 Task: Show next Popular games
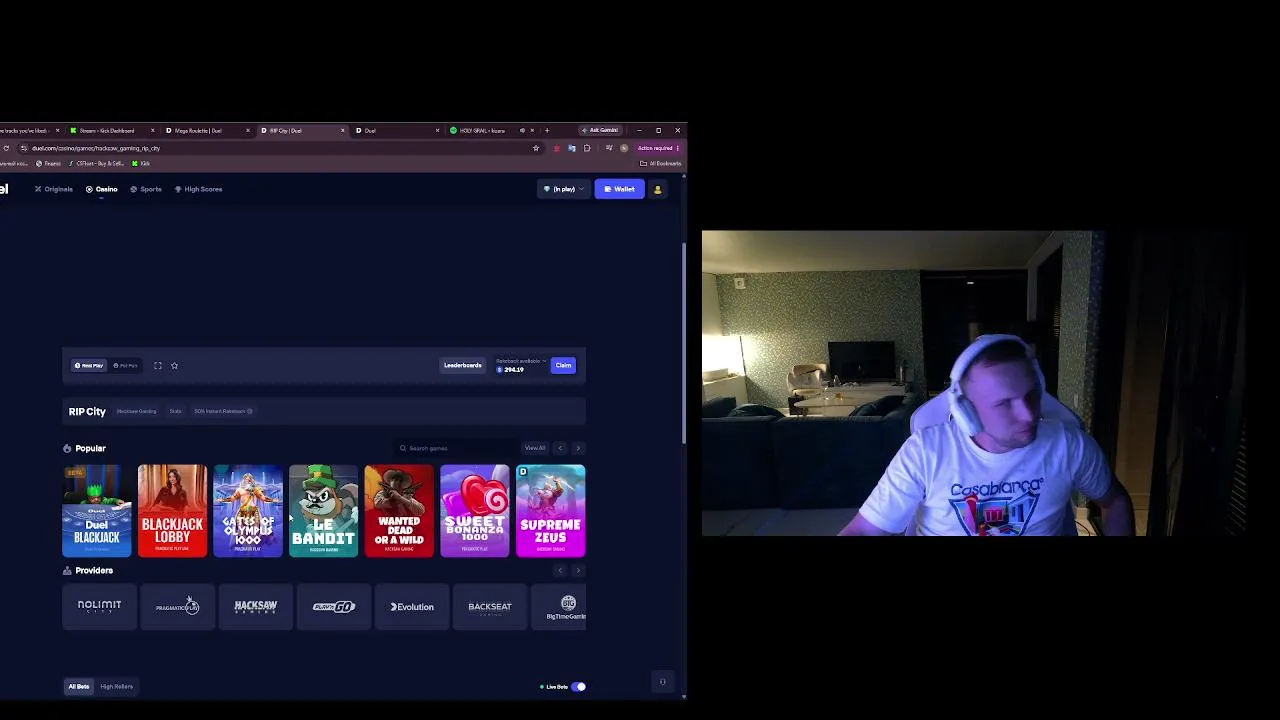[578, 448]
